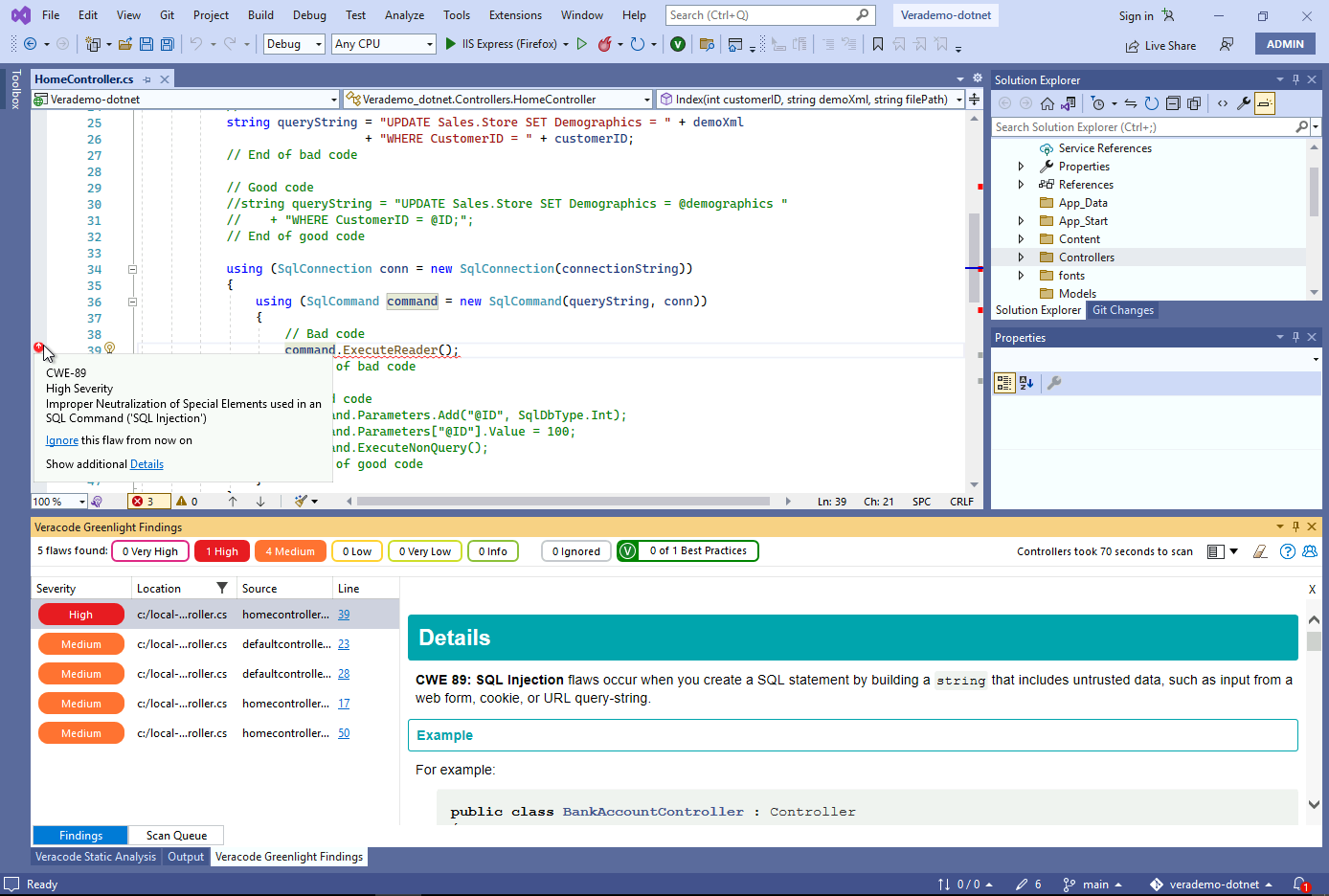Screen dimensions: 1329x896
Task: Click the feedback icon beside Live Share
Action: (1227, 45)
